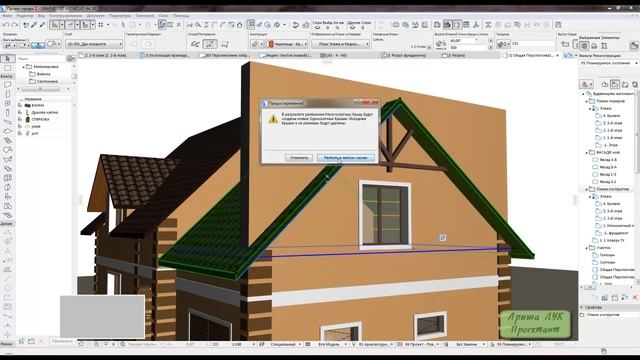Select the Window tool in toolbox
Screen dimensions: 640x360
coord(8,104)
